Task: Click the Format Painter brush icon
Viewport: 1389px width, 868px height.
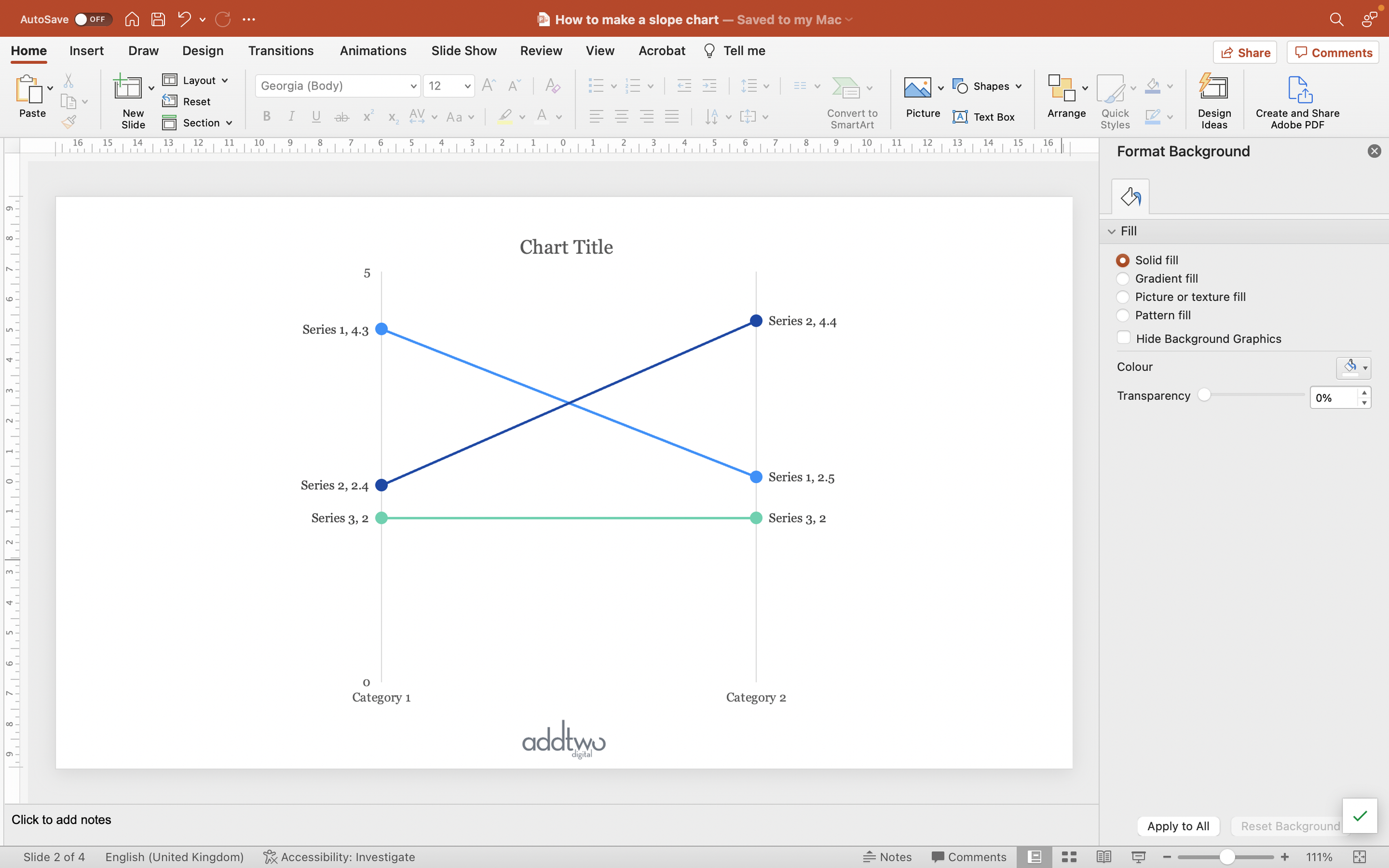Action: (x=68, y=122)
